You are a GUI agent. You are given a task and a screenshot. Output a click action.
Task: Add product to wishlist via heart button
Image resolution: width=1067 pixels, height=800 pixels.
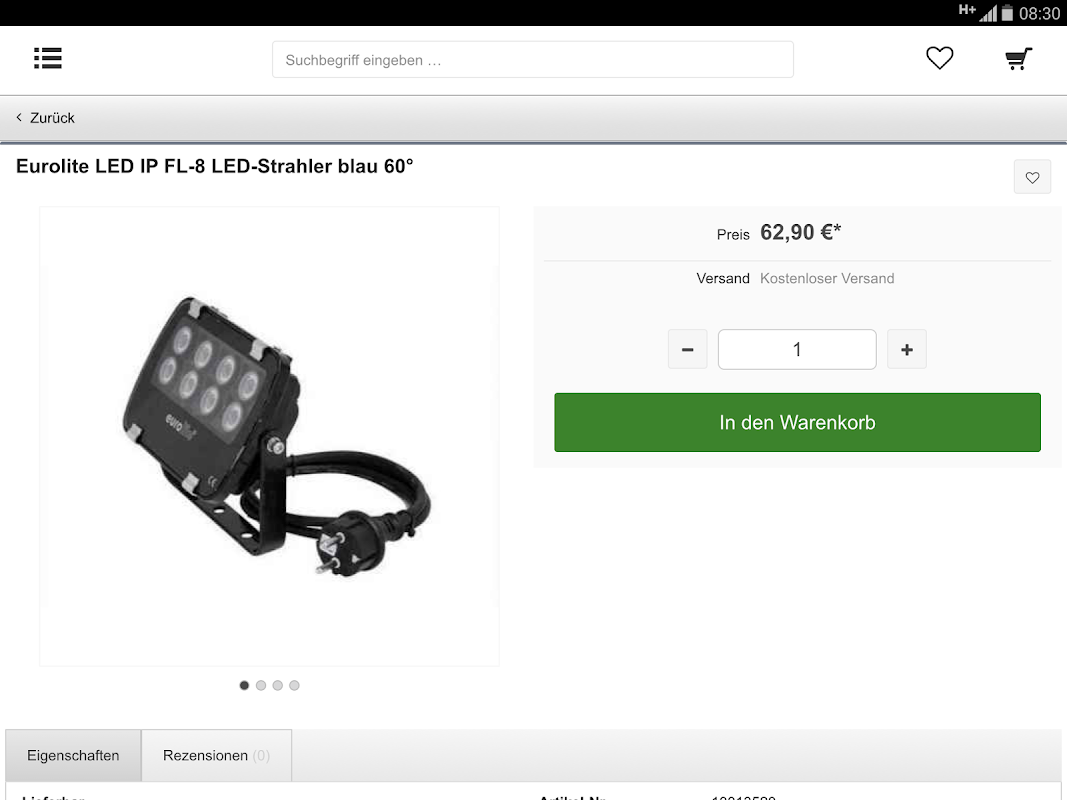[x=1032, y=177]
